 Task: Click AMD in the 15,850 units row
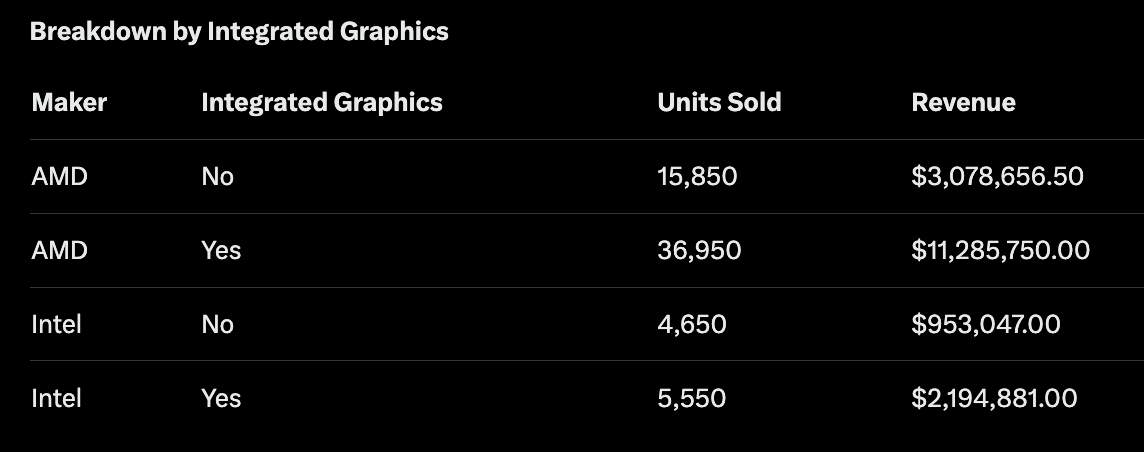click(59, 177)
